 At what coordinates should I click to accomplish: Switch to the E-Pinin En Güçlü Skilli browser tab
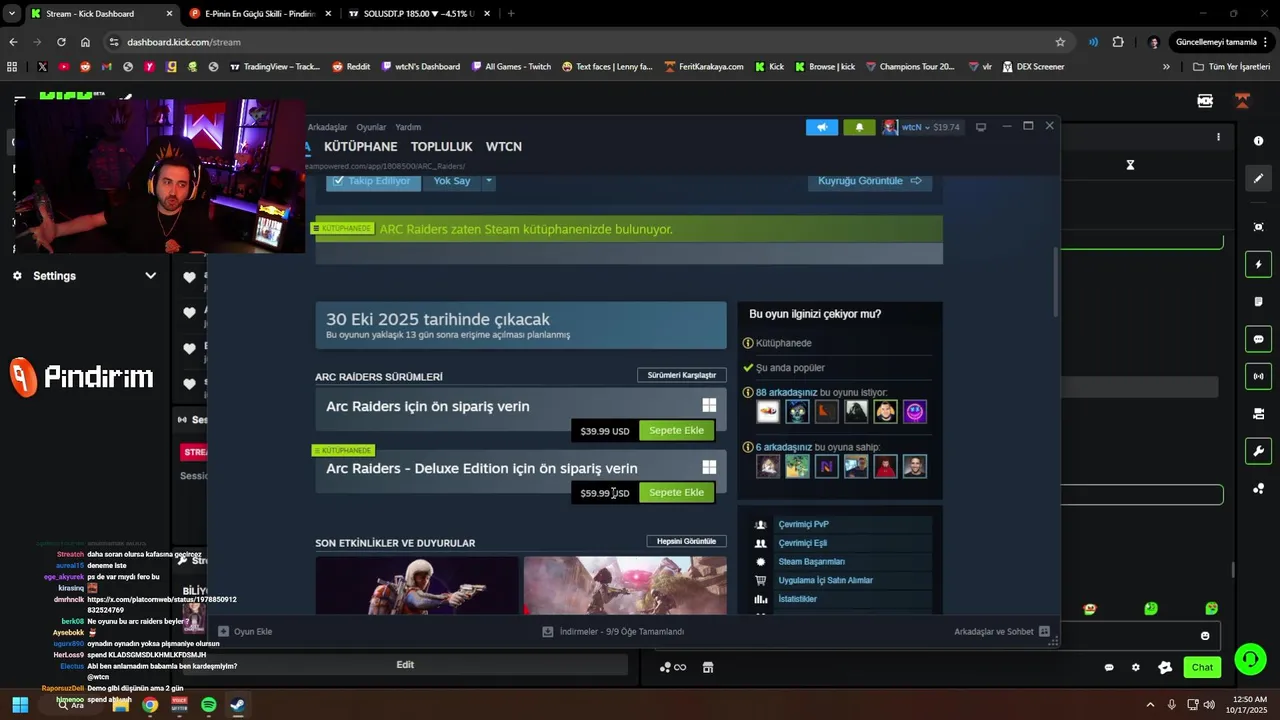click(260, 14)
